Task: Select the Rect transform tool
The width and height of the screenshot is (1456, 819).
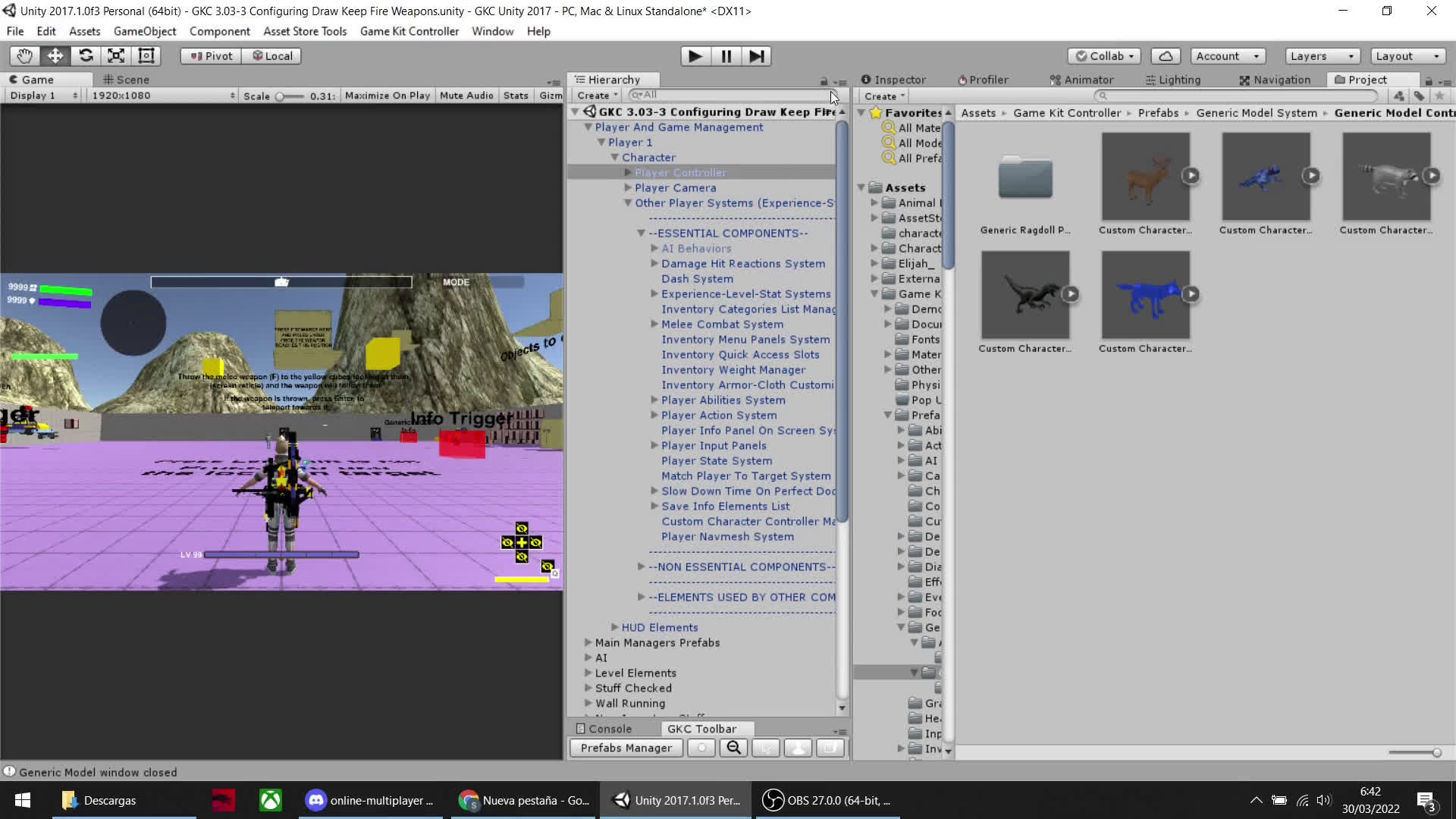Action: (146, 55)
